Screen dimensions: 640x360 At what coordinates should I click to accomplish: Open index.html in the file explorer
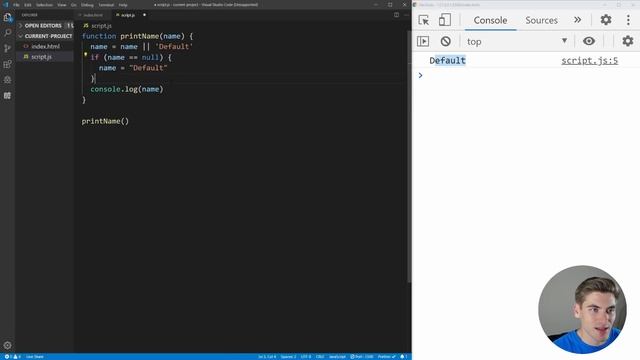click(45, 47)
